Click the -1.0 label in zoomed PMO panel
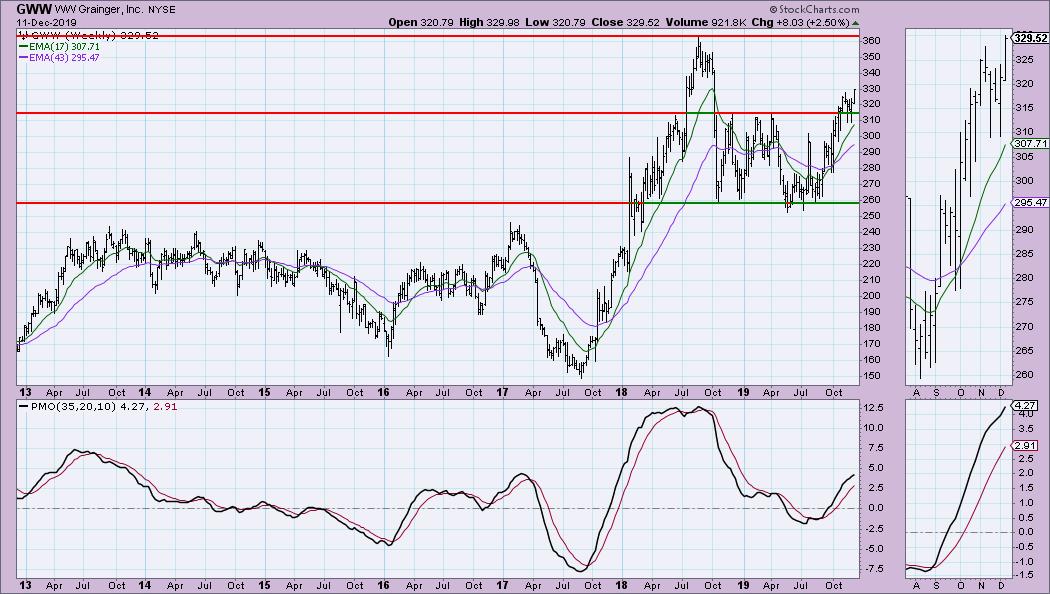The width and height of the screenshot is (1050, 594). coord(1024,561)
